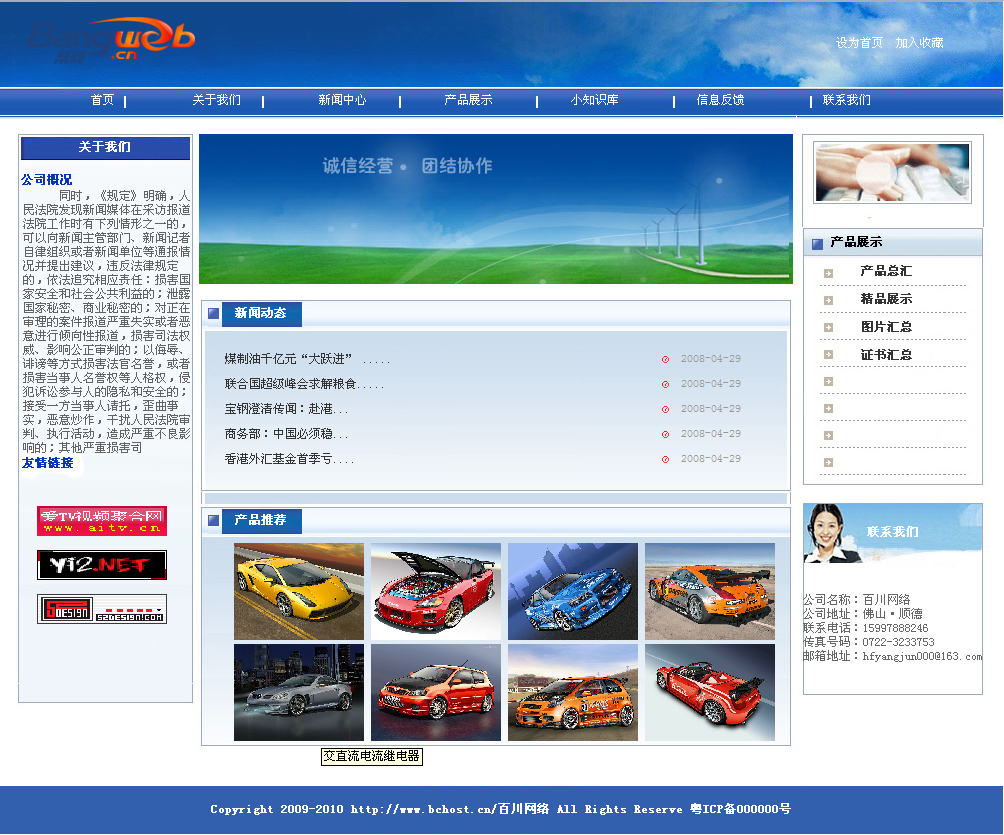Click the 设为首页 link
This screenshot has width=1004, height=835.
[x=859, y=43]
